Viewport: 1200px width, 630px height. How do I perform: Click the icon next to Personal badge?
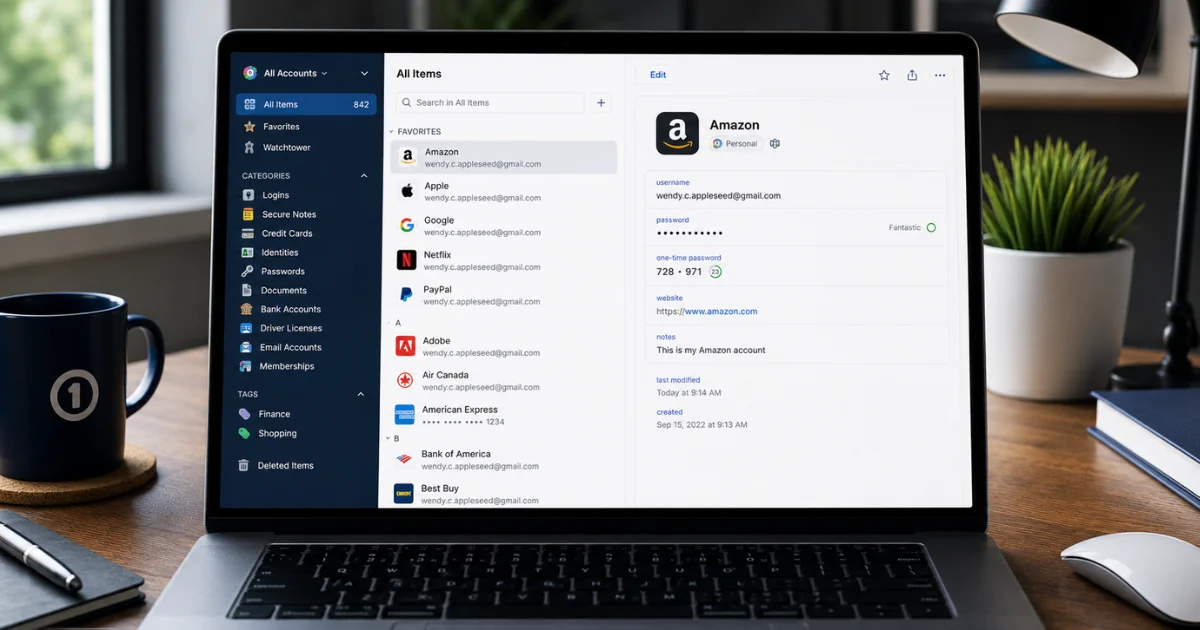click(x=775, y=144)
